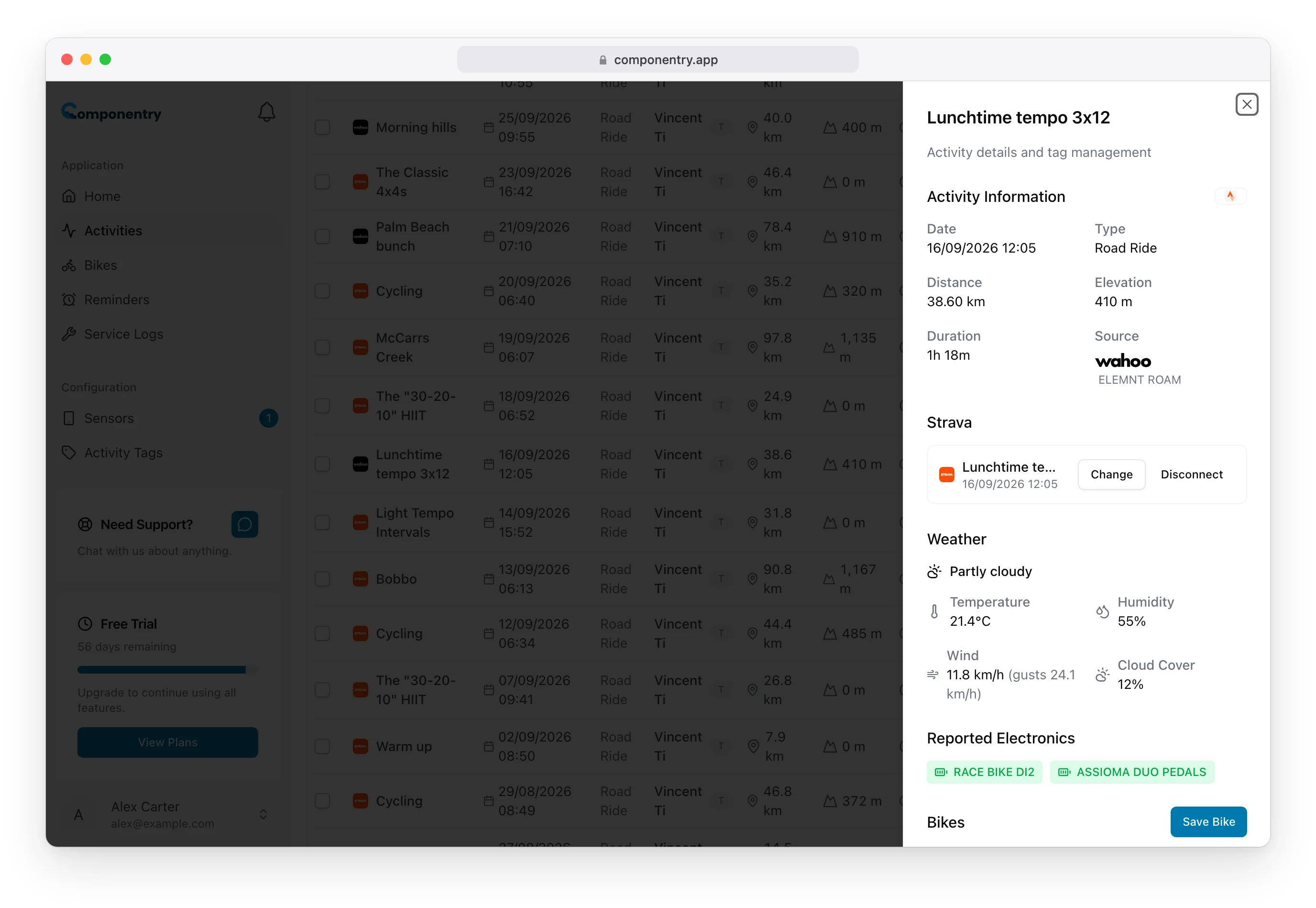
Task: Select the checkbox for Cycling on 29/08/2026
Action: pyautogui.click(x=322, y=801)
